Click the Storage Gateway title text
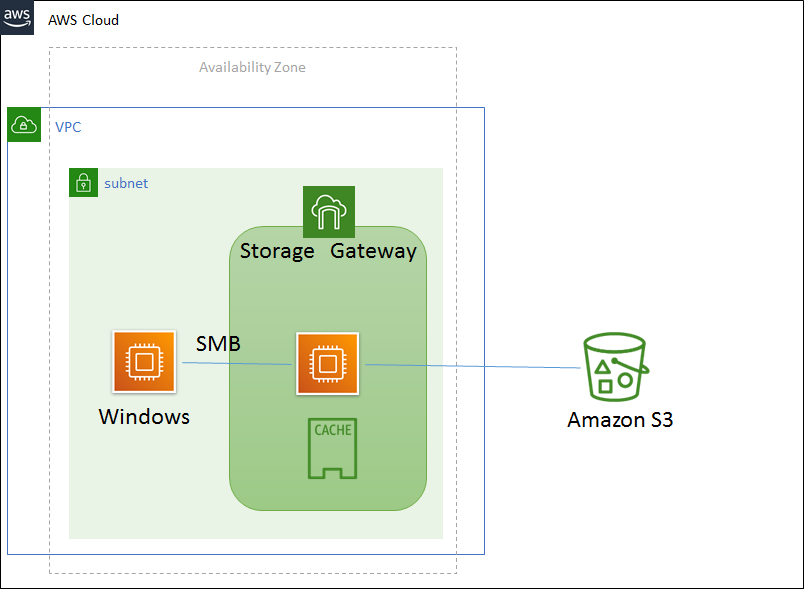 331,251
